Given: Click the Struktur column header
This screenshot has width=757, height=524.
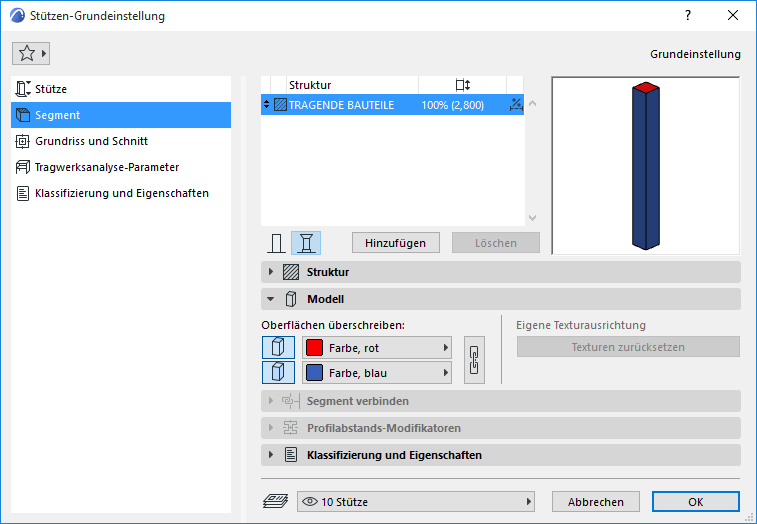Looking at the screenshot, I should 352,85.
